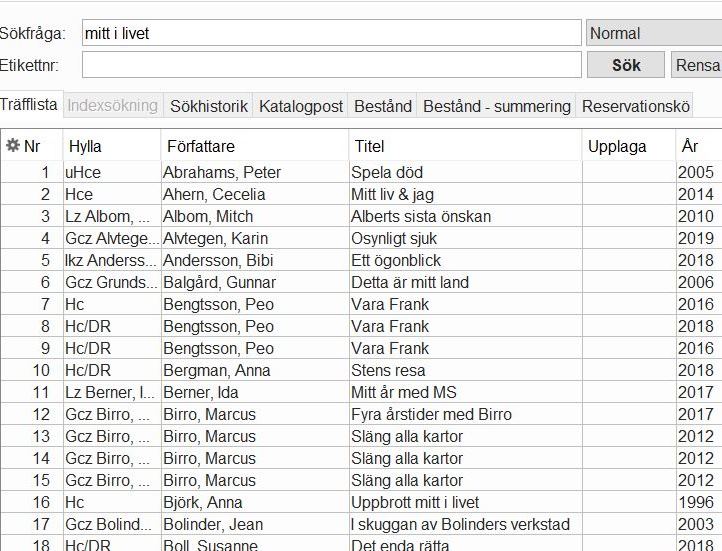The width and height of the screenshot is (722, 551).
Task: Select row for Alberts sista önskan
Action: point(361,216)
